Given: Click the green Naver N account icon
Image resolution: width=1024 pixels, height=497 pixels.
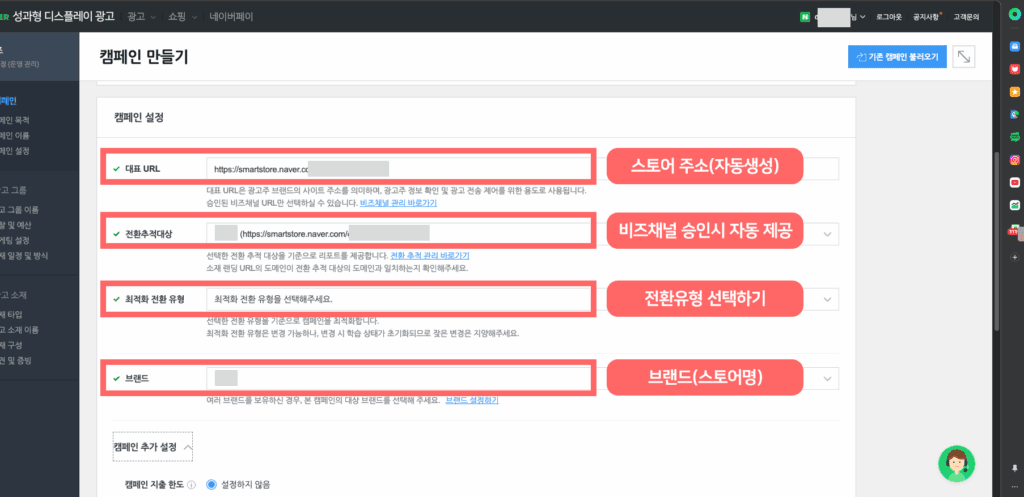Looking at the screenshot, I should coord(804,17).
